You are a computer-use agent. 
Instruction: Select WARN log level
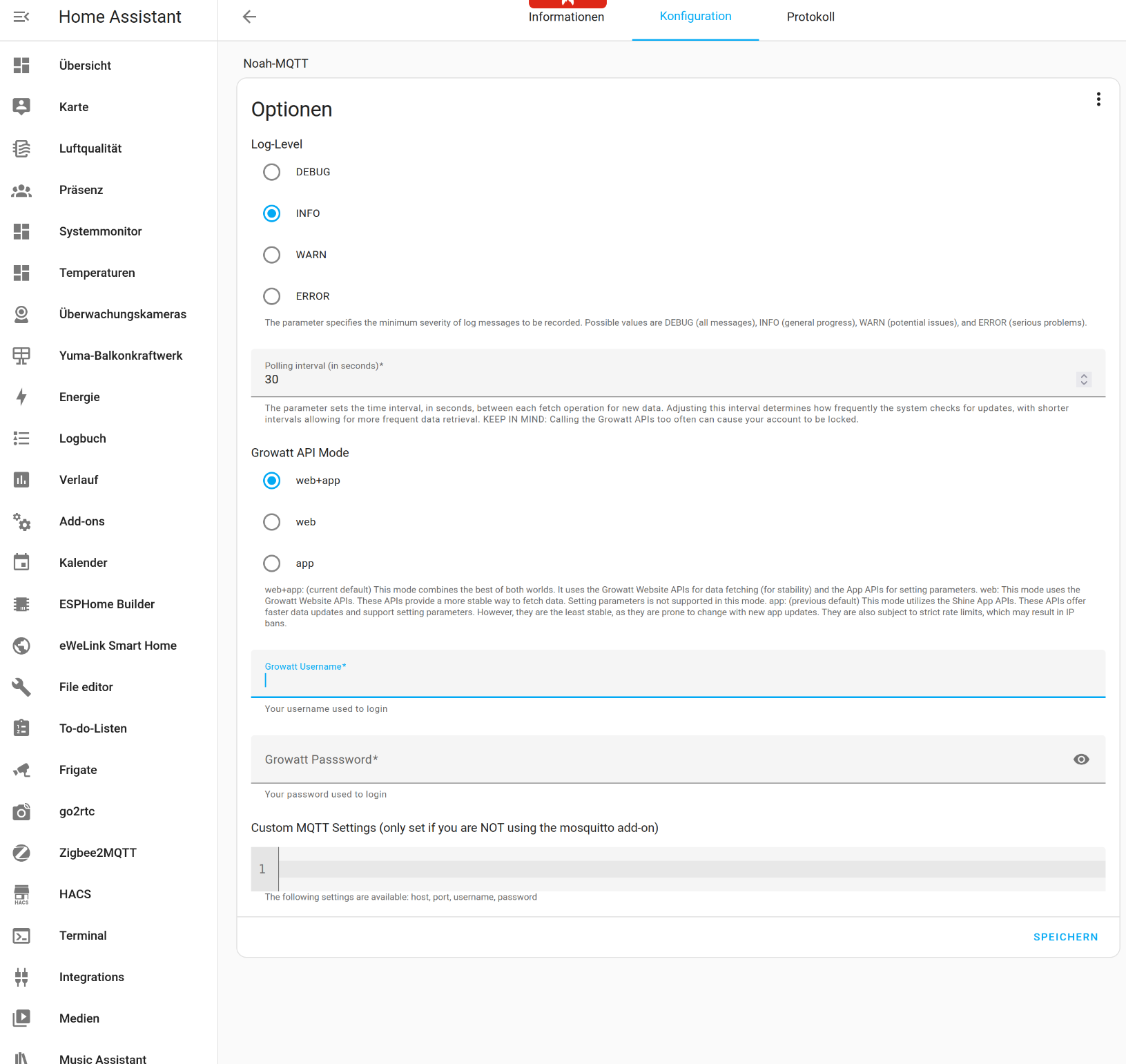click(x=272, y=255)
